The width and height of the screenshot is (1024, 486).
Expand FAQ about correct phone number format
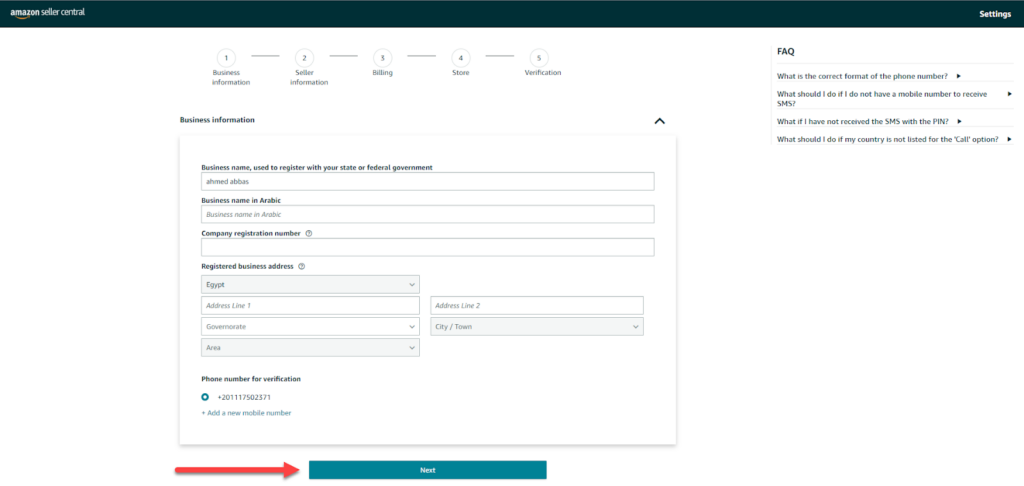869,76
